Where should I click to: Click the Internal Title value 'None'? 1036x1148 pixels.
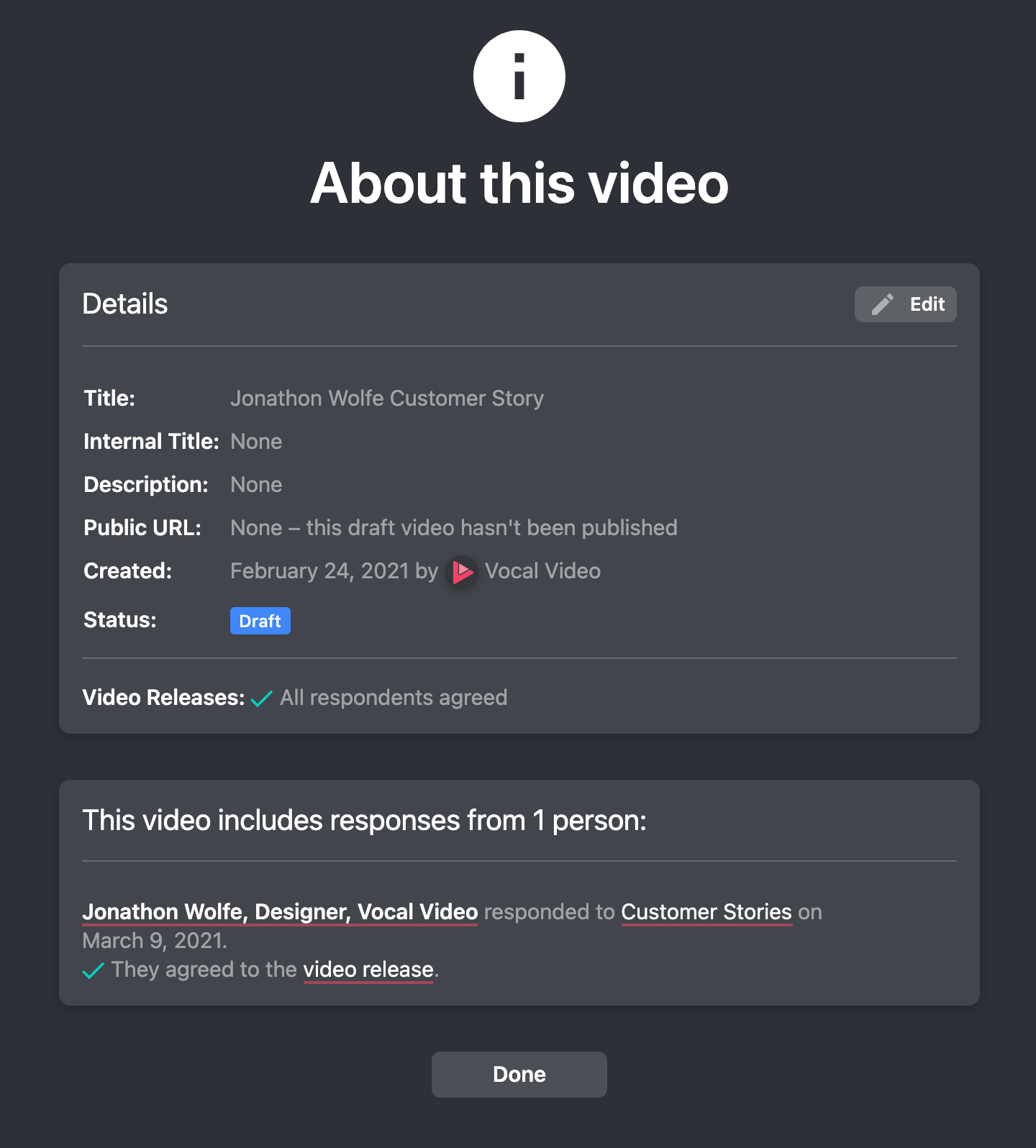[x=256, y=442]
